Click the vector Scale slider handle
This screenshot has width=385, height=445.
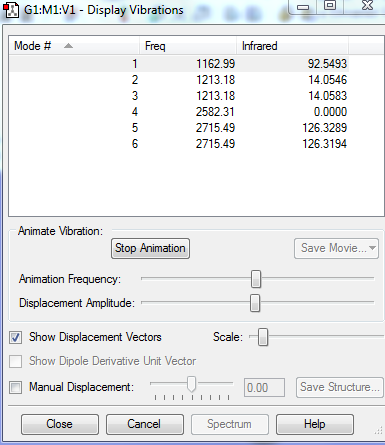[x=263, y=337]
